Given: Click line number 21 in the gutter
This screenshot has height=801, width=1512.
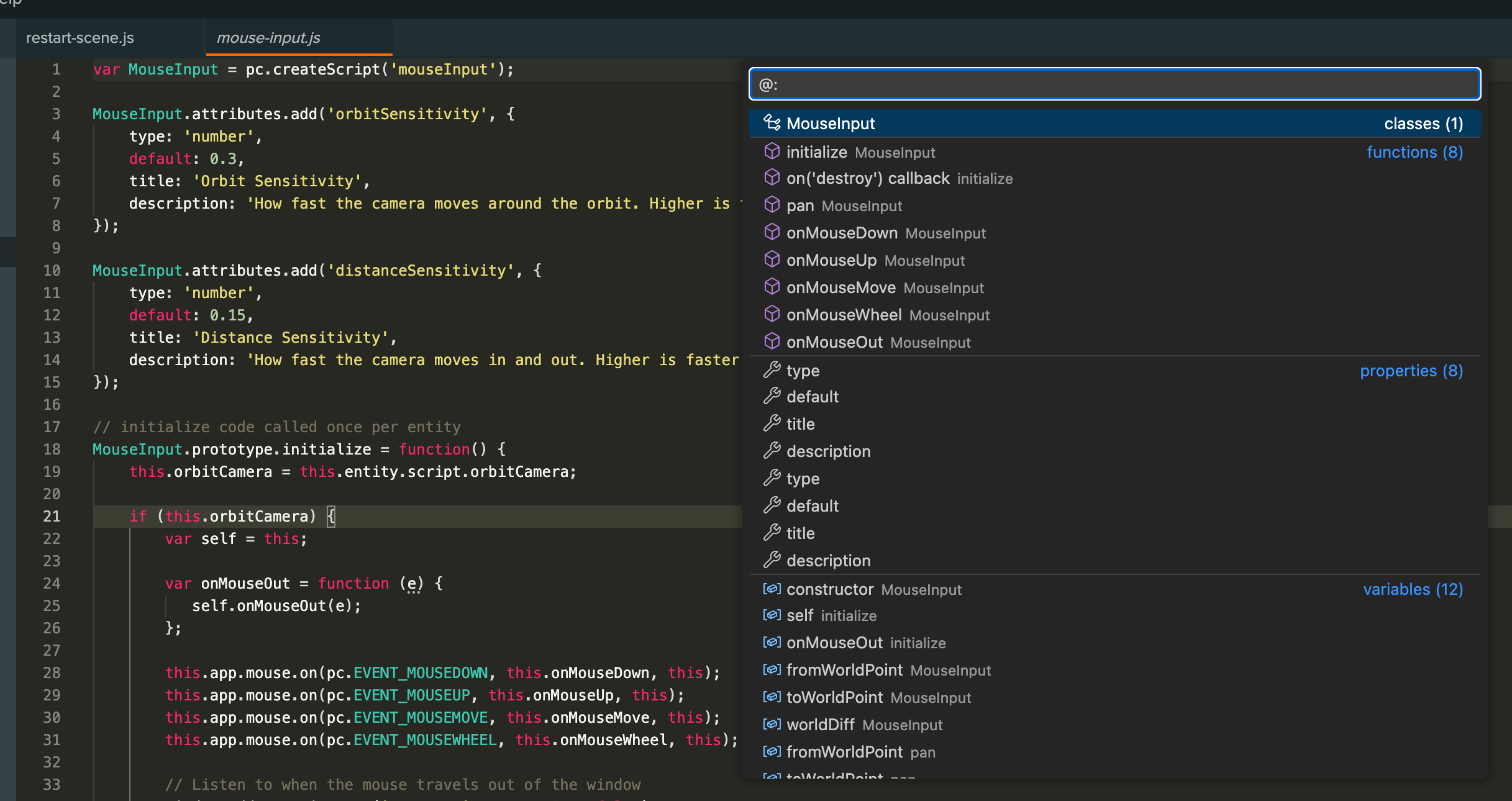Looking at the screenshot, I should (x=52, y=516).
